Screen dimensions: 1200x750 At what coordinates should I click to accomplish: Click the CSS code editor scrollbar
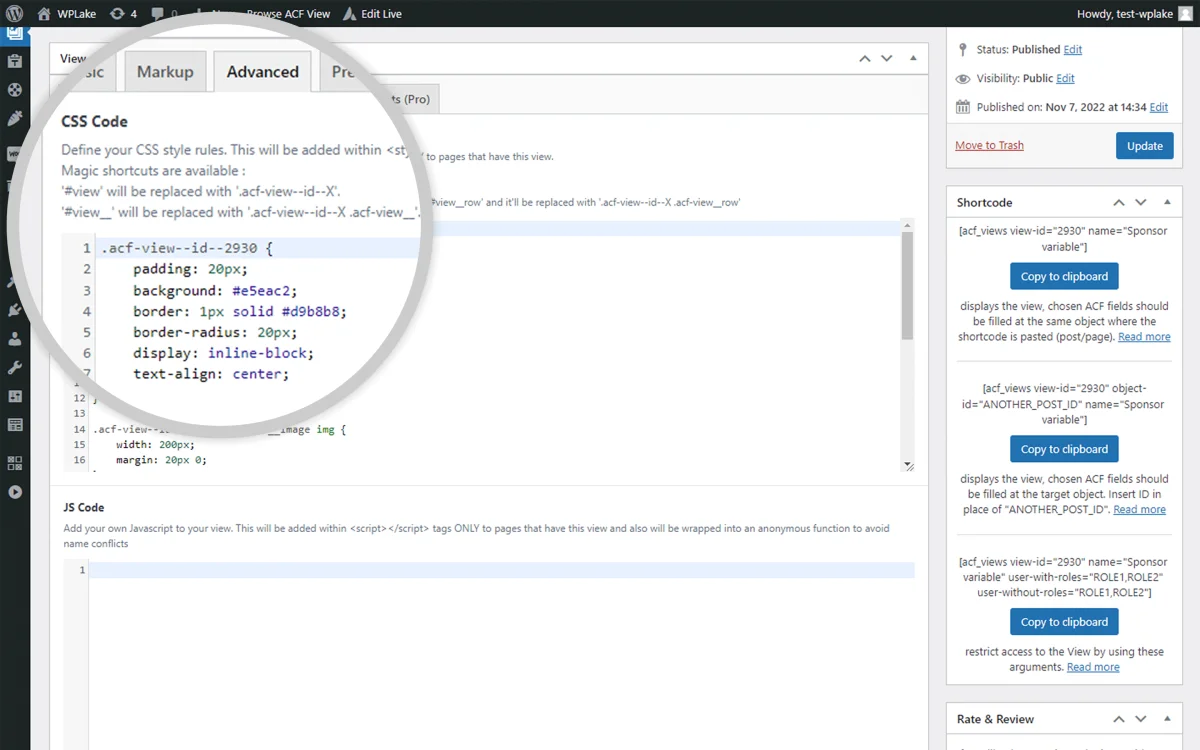tap(907, 287)
